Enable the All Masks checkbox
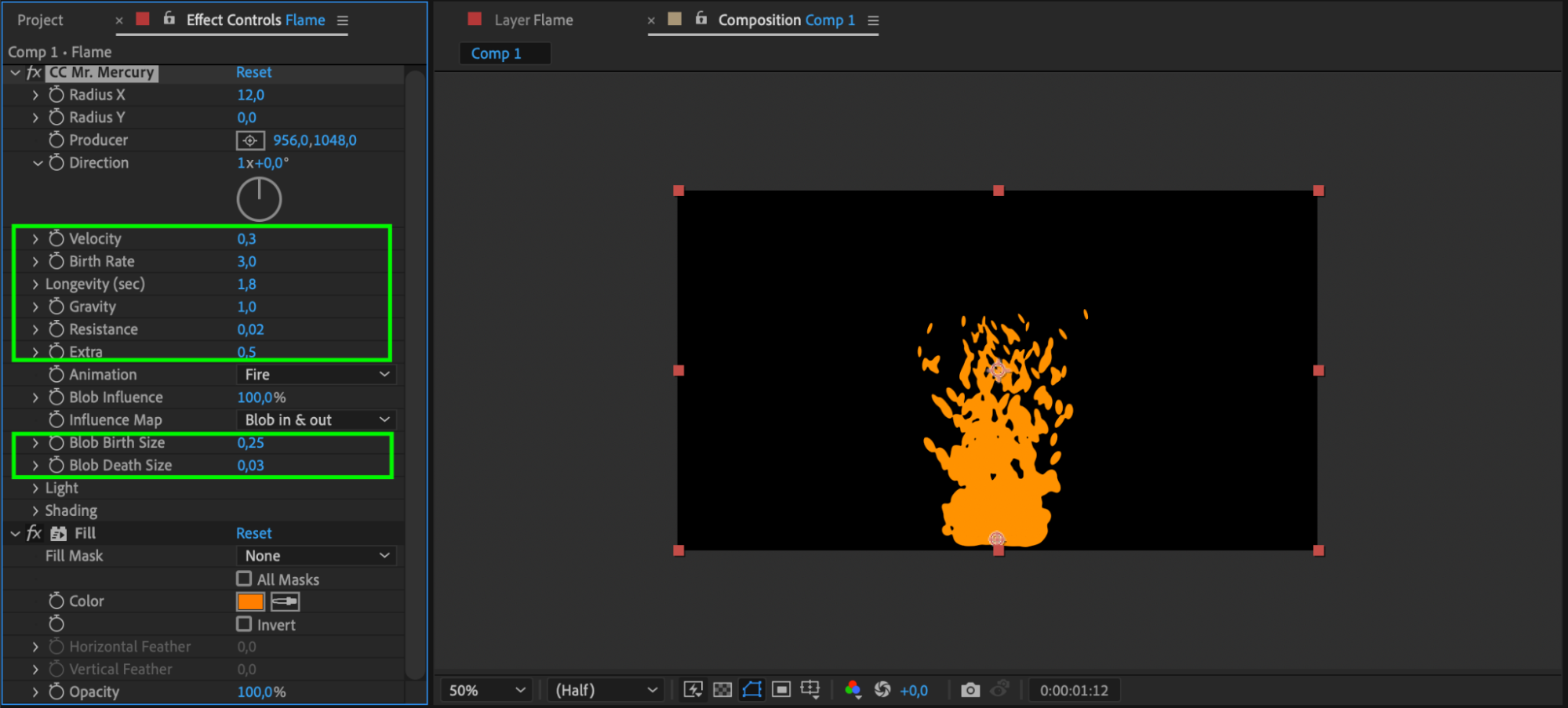The width and height of the screenshot is (1568, 708). point(244,579)
